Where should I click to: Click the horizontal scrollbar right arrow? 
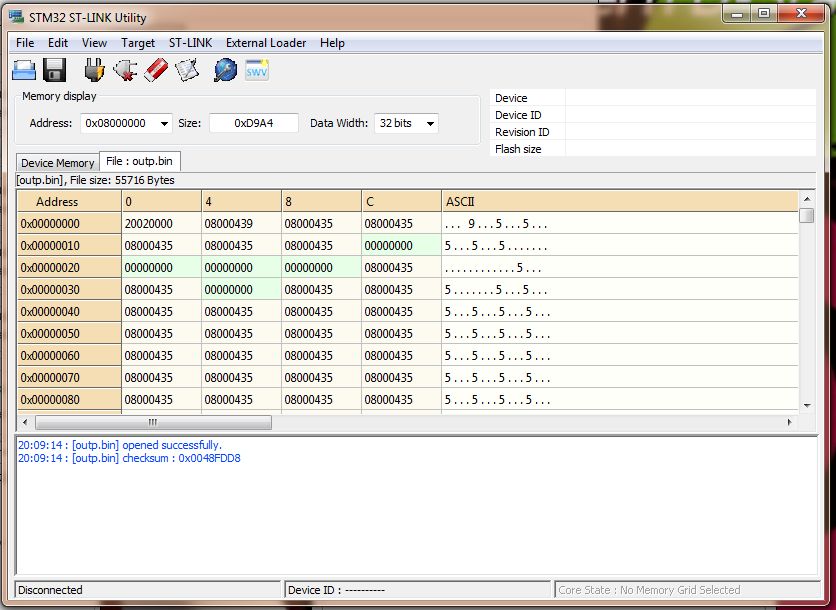790,422
